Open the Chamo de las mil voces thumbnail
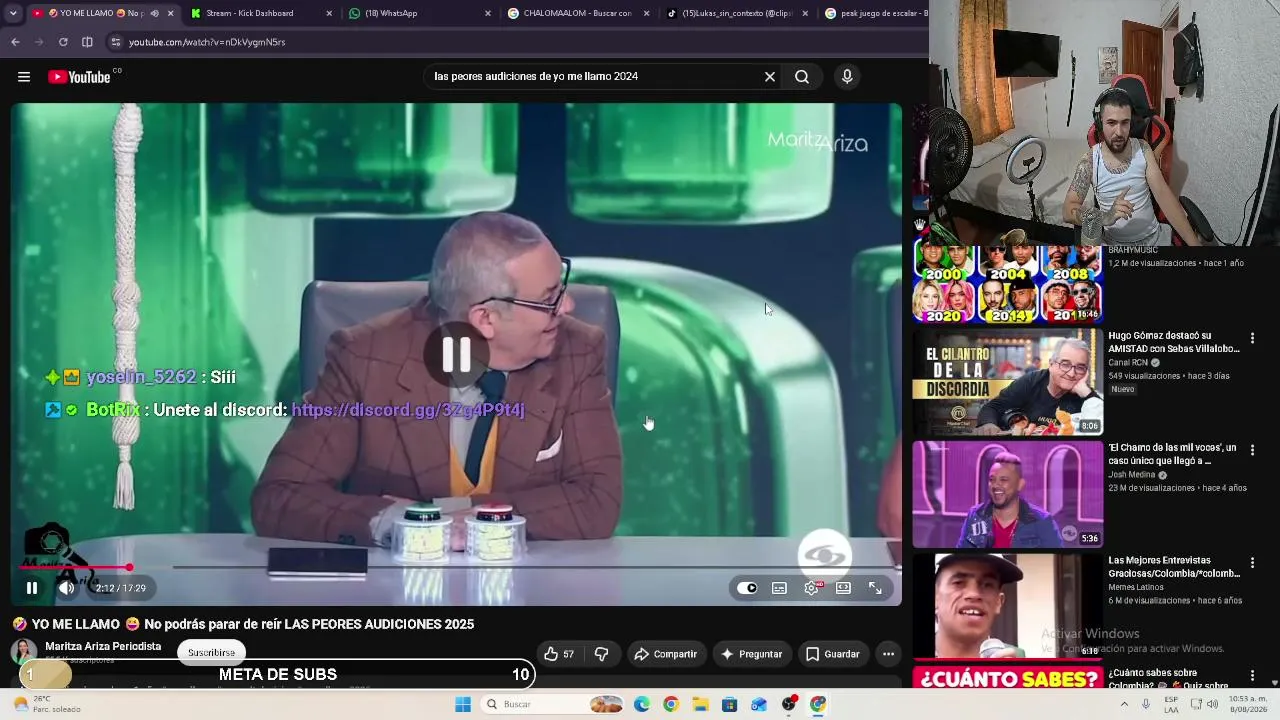The image size is (1280, 720). 1008,494
